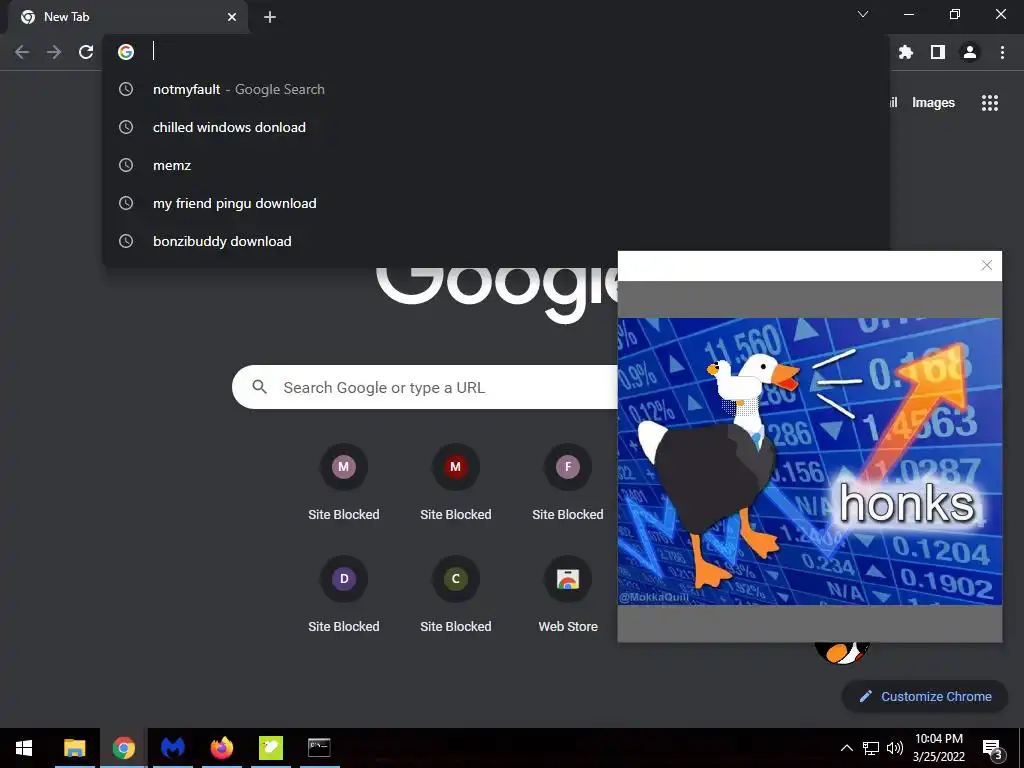The height and width of the screenshot is (768, 1024).
Task: Launch Firefox from the taskbar
Action: click(221, 748)
